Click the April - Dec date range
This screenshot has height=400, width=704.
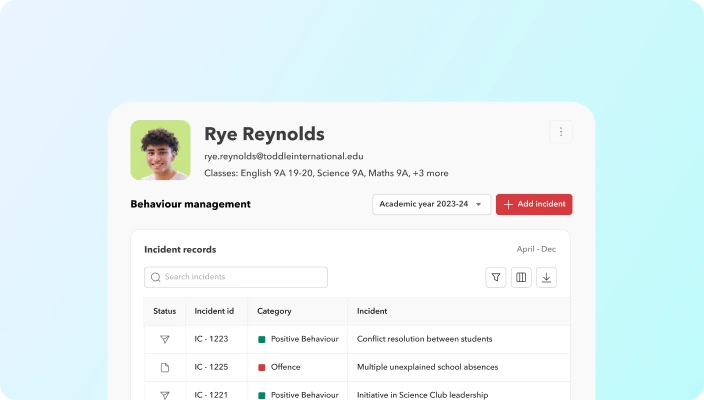point(536,249)
